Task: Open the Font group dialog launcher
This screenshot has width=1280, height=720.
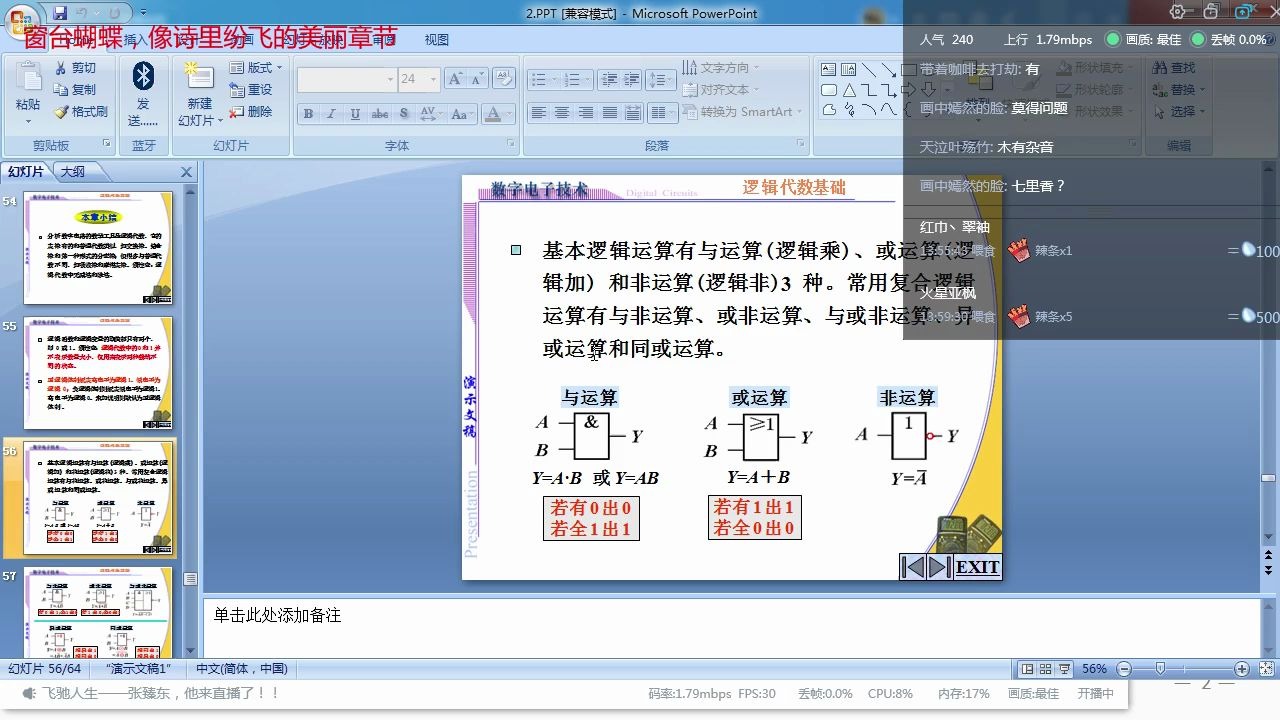Action: (510, 145)
